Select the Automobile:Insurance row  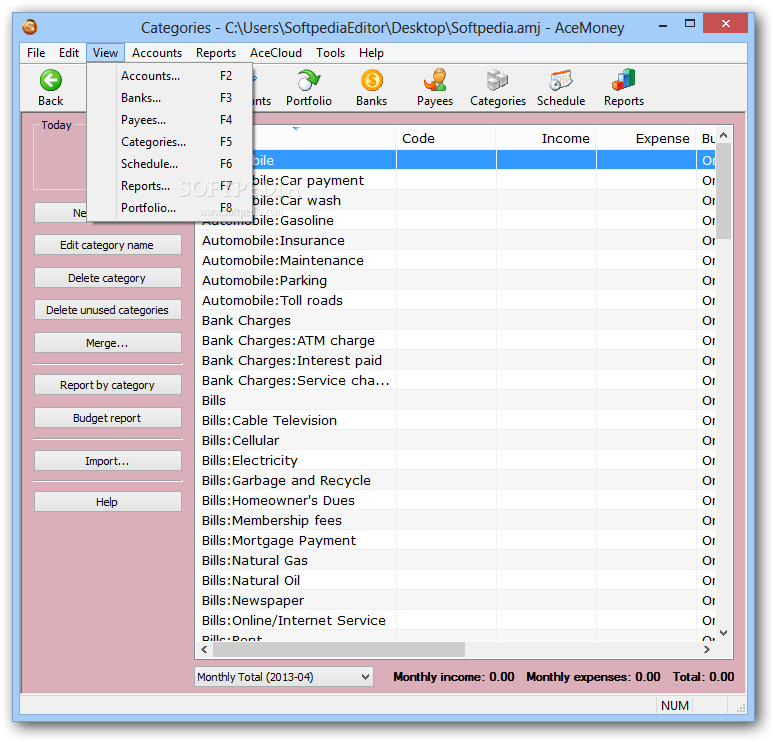click(x=455, y=241)
